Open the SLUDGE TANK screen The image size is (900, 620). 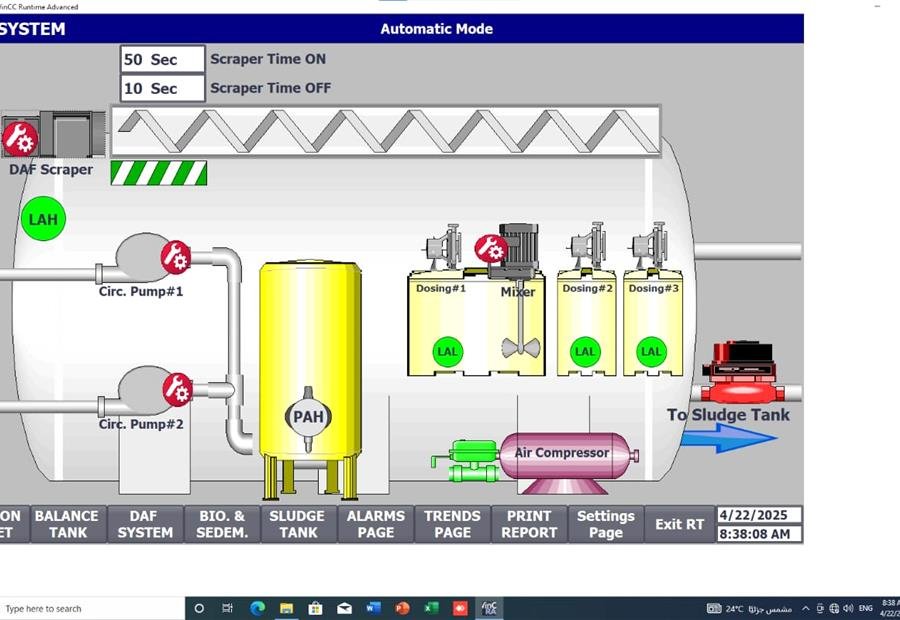(x=298, y=524)
